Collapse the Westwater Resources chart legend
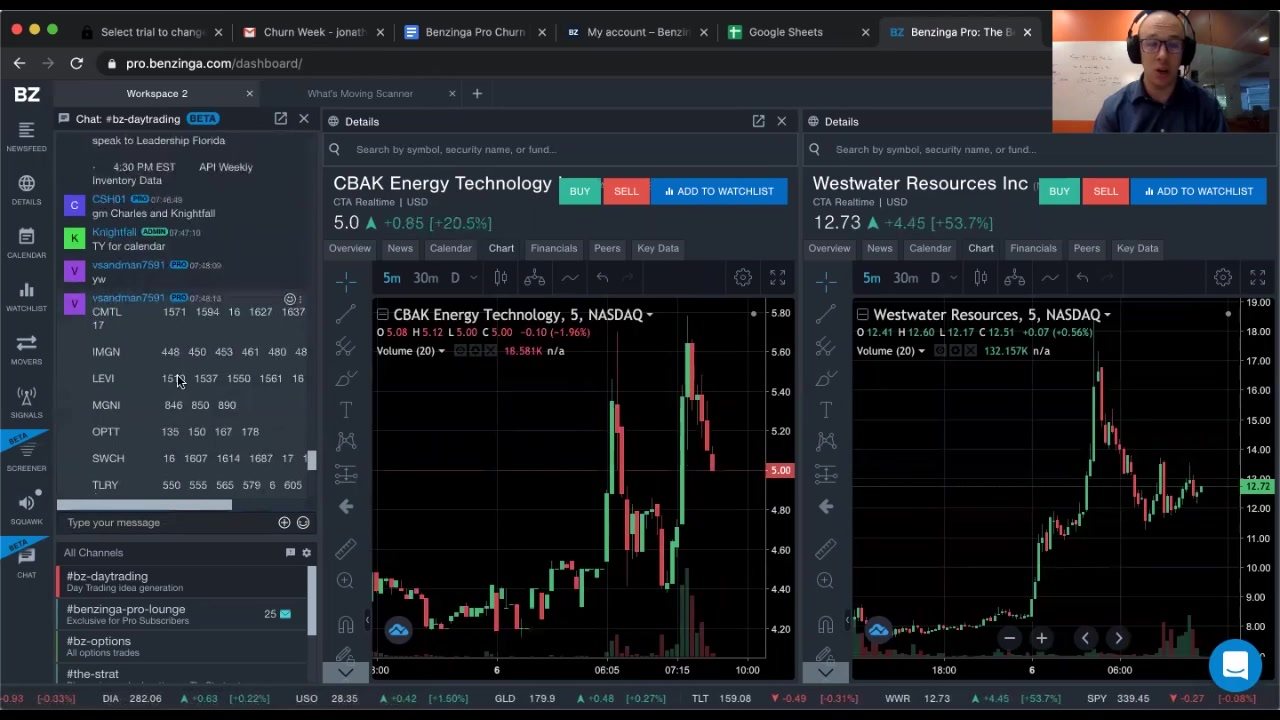This screenshot has width=1280, height=720. coord(862,315)
